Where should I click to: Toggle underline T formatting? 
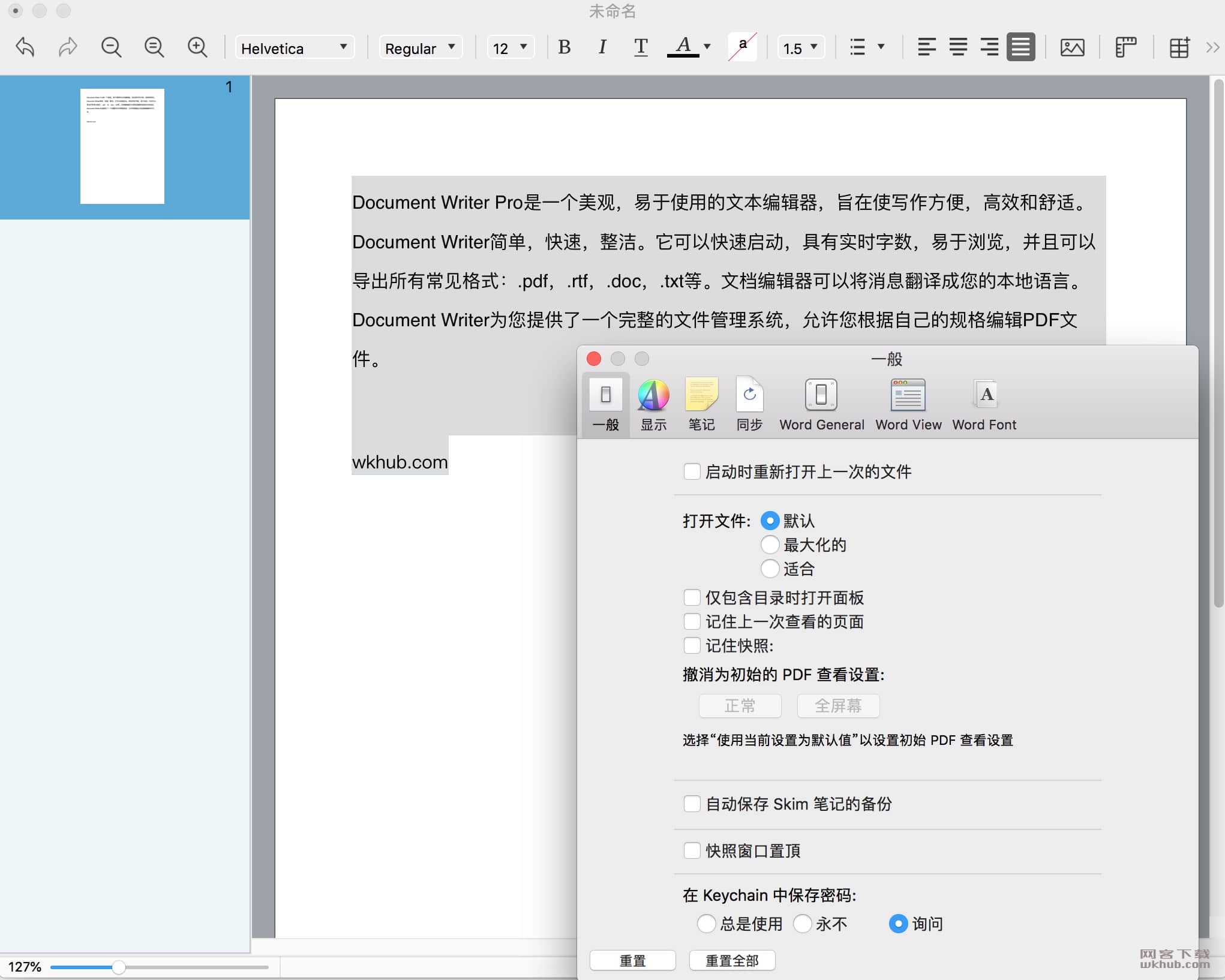tap(641, 47)
